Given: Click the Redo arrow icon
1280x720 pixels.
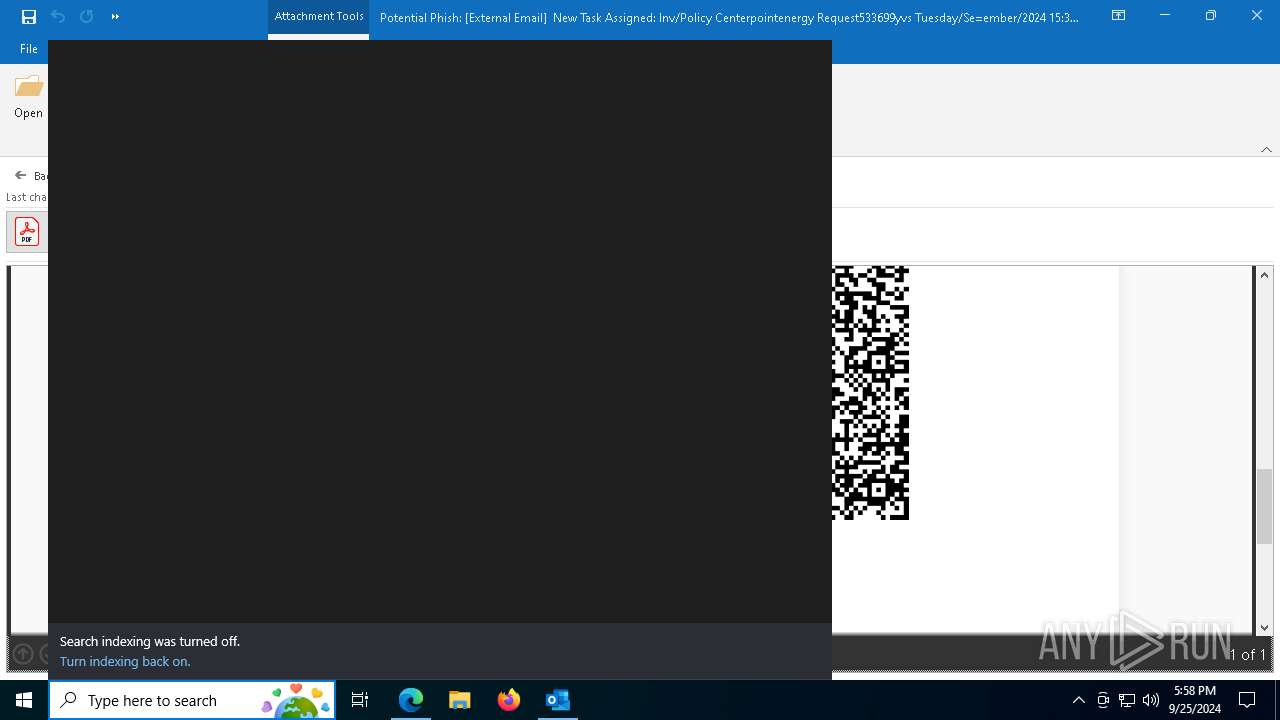Looking at the screenshot, I should click(87, 17).
